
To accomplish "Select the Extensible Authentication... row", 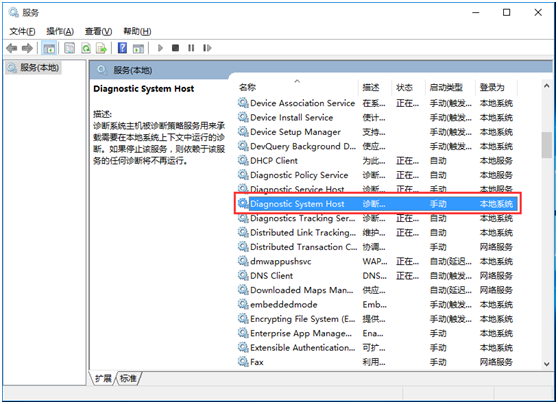I will click(x=377, y=347).
